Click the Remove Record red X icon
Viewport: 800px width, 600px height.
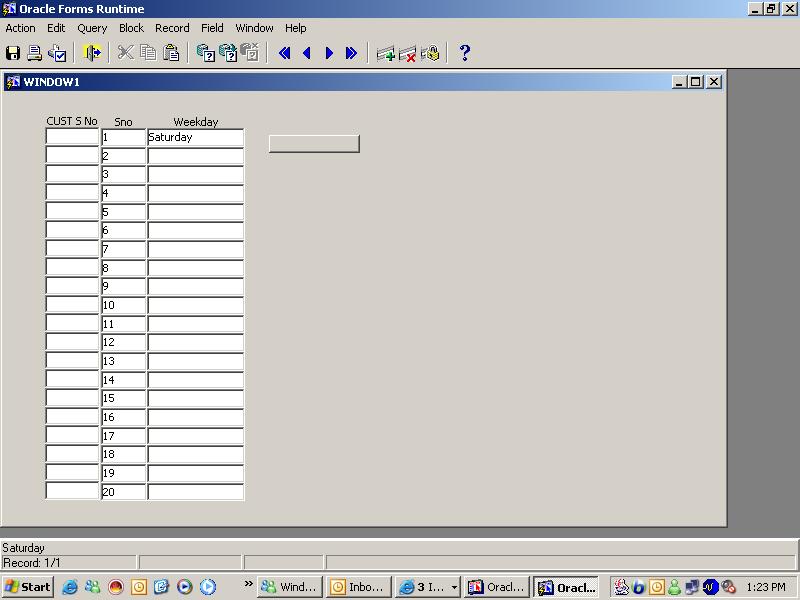click(408, 53)
